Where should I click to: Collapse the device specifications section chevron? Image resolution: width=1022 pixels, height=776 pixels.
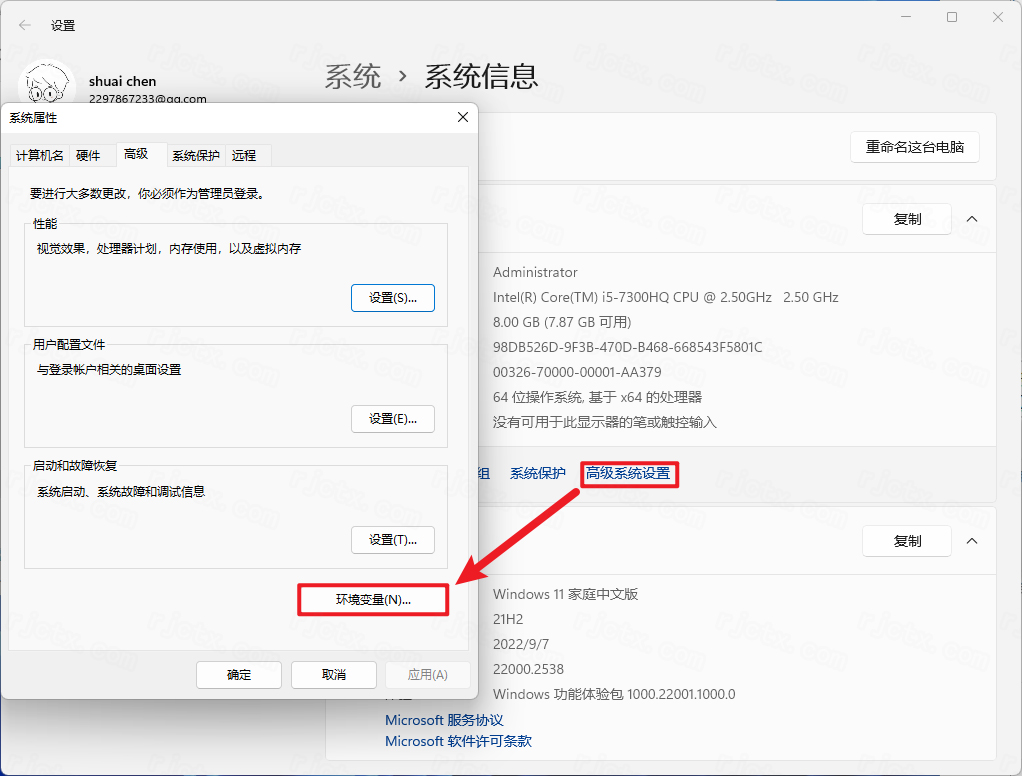click(x=972, y=219)
